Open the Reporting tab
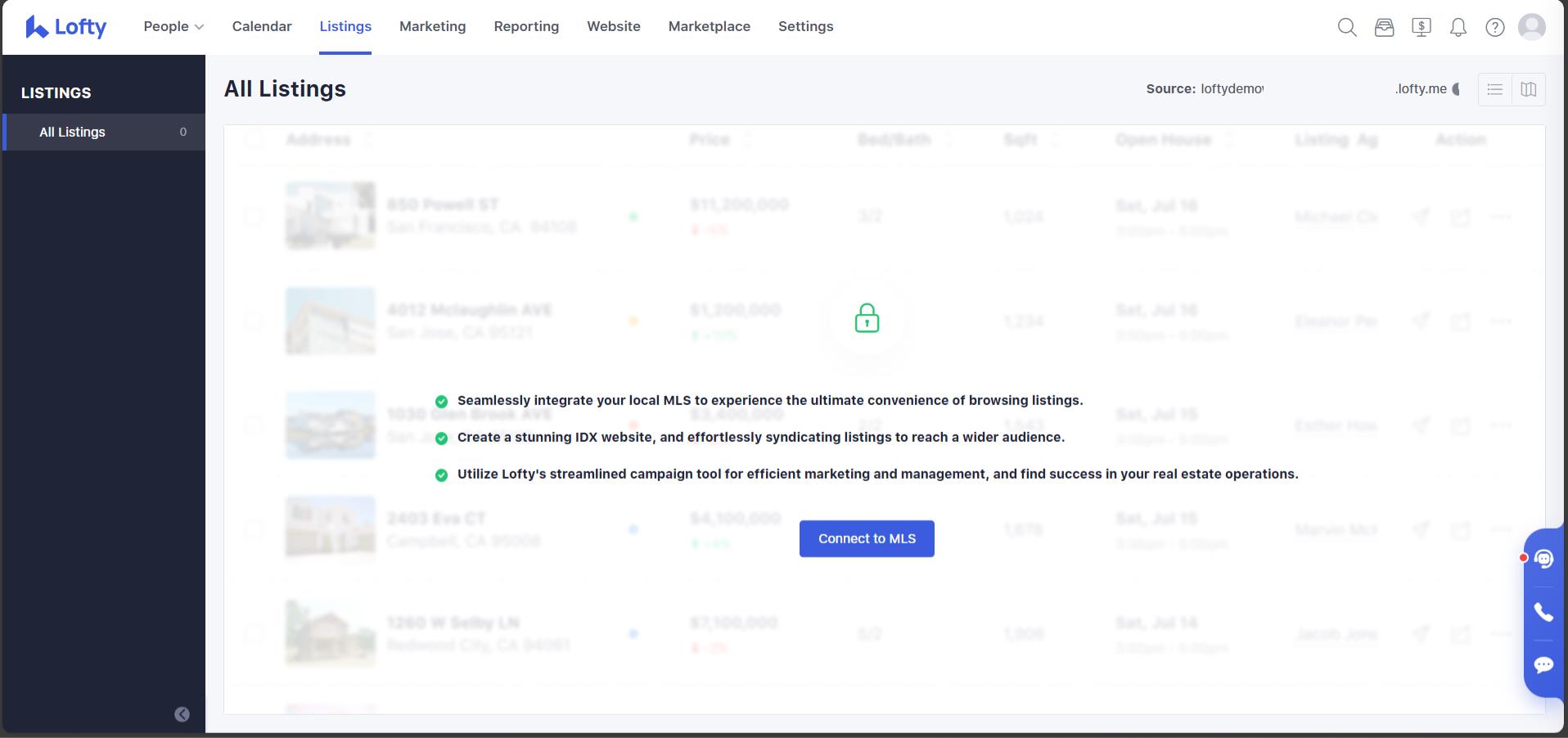 (526, 26)
